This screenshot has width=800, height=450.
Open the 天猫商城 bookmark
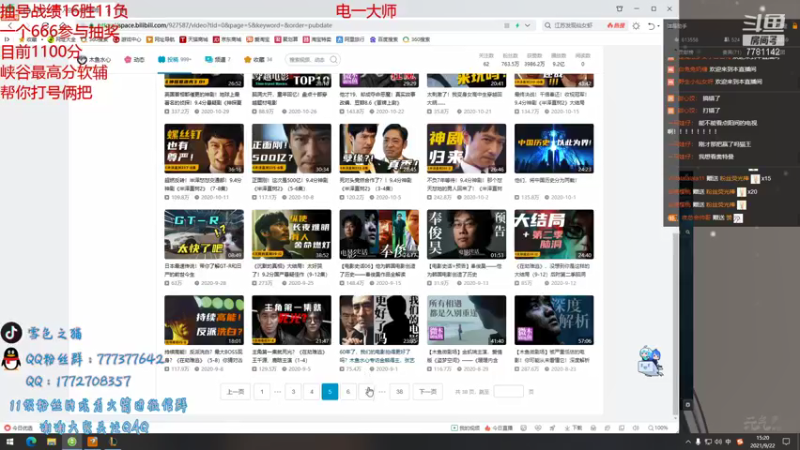194,39
